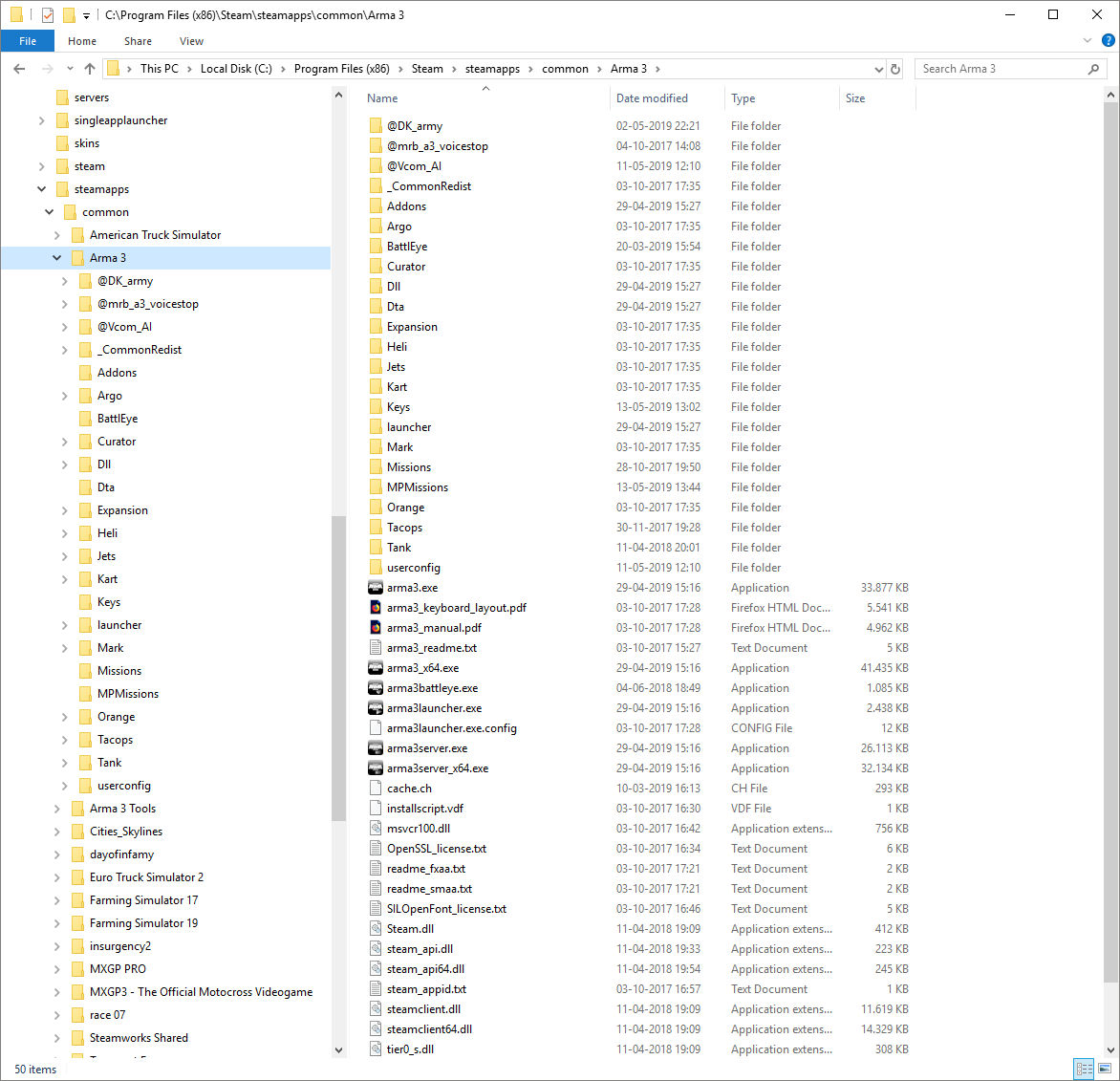The width and height of the screenshot is (1120, 1081).
Task: Click the cache.ch blank file icon
Action: click(375, 789)
